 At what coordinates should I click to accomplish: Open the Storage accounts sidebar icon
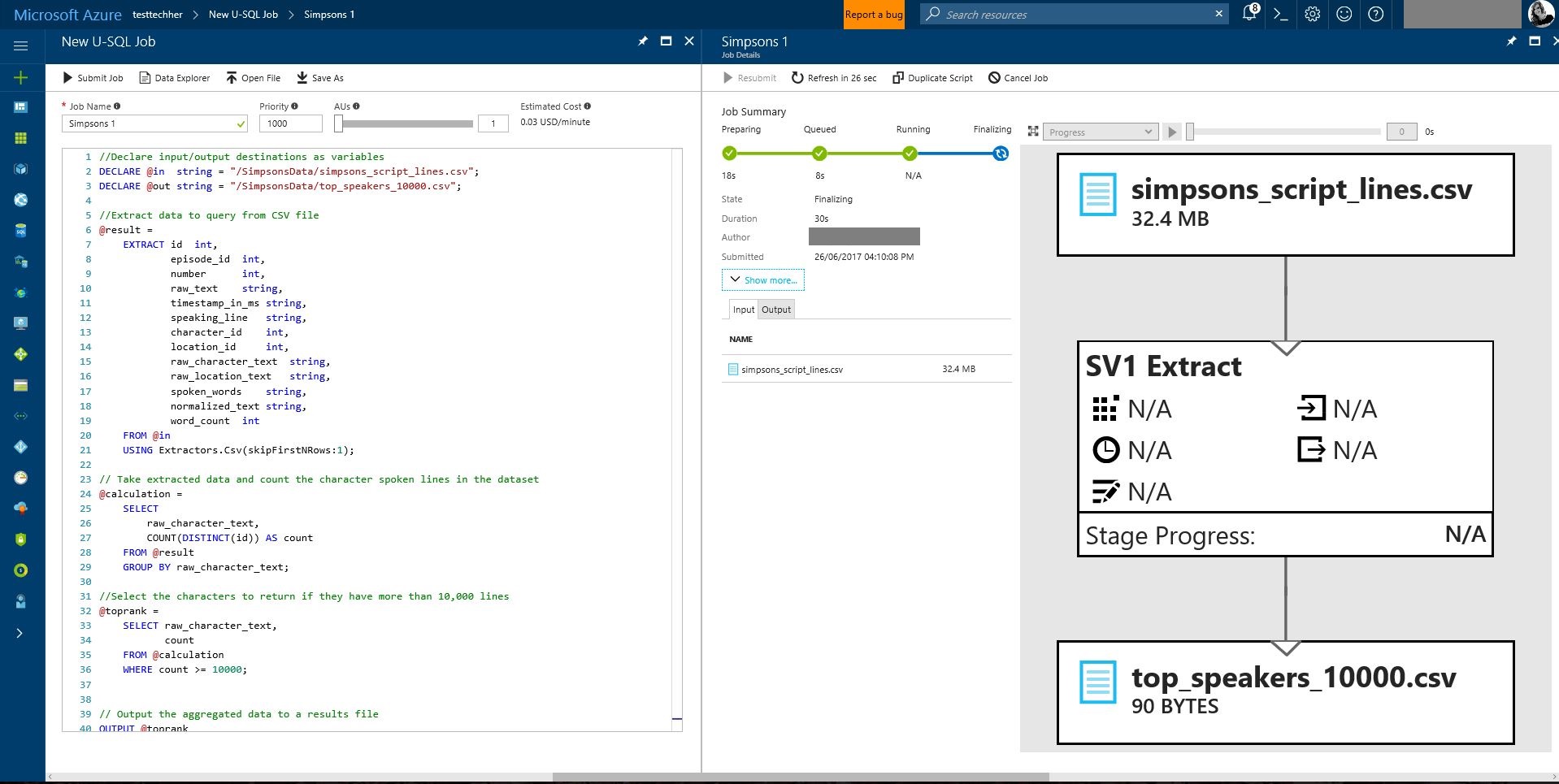click(21, 385)
